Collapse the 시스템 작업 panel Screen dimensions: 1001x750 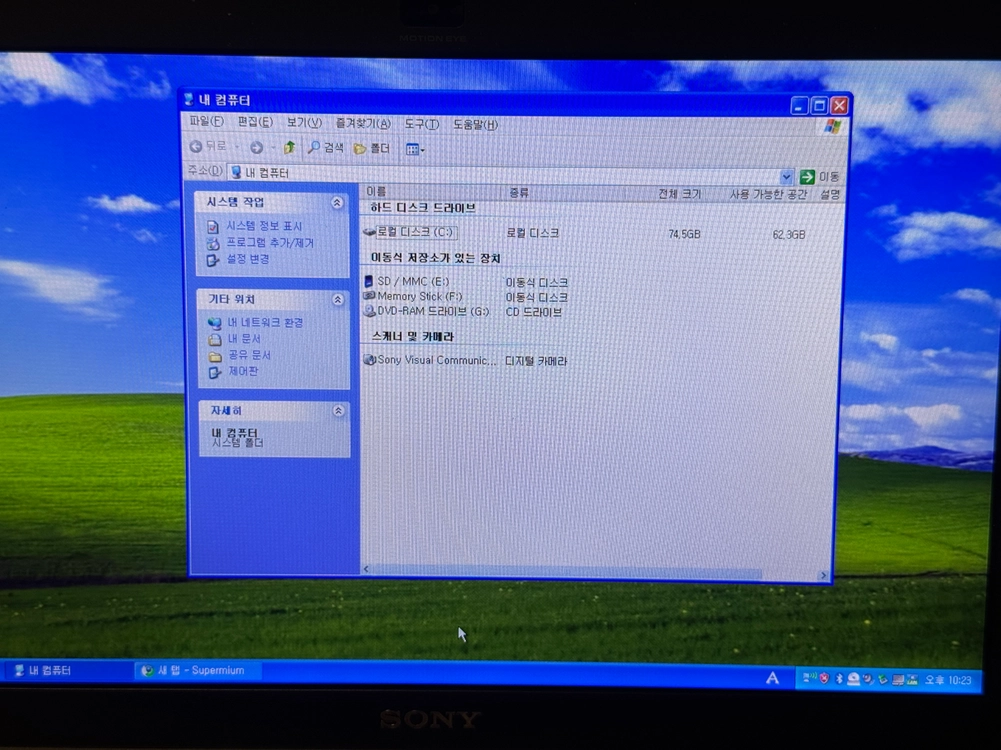(x=337, y=203)
